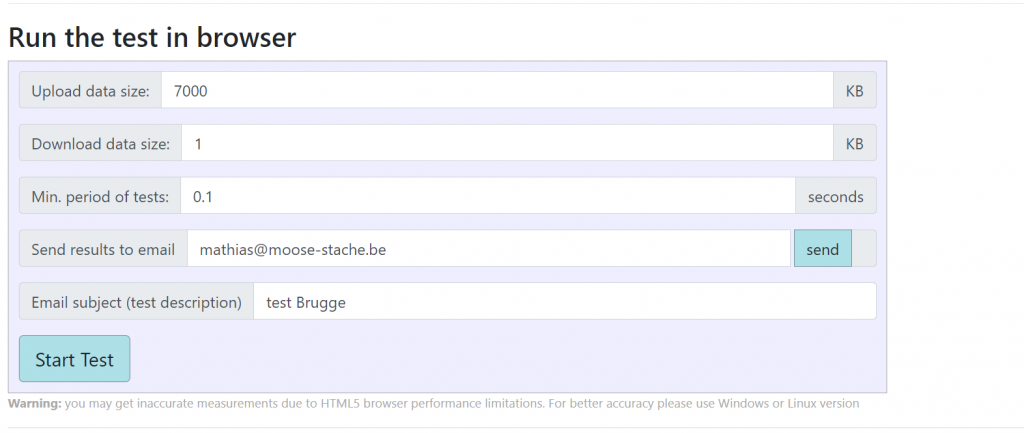The image size is (1024, 433).
Task: Click the "Min. period of tests:" label
Action: (x=100, y=197)
